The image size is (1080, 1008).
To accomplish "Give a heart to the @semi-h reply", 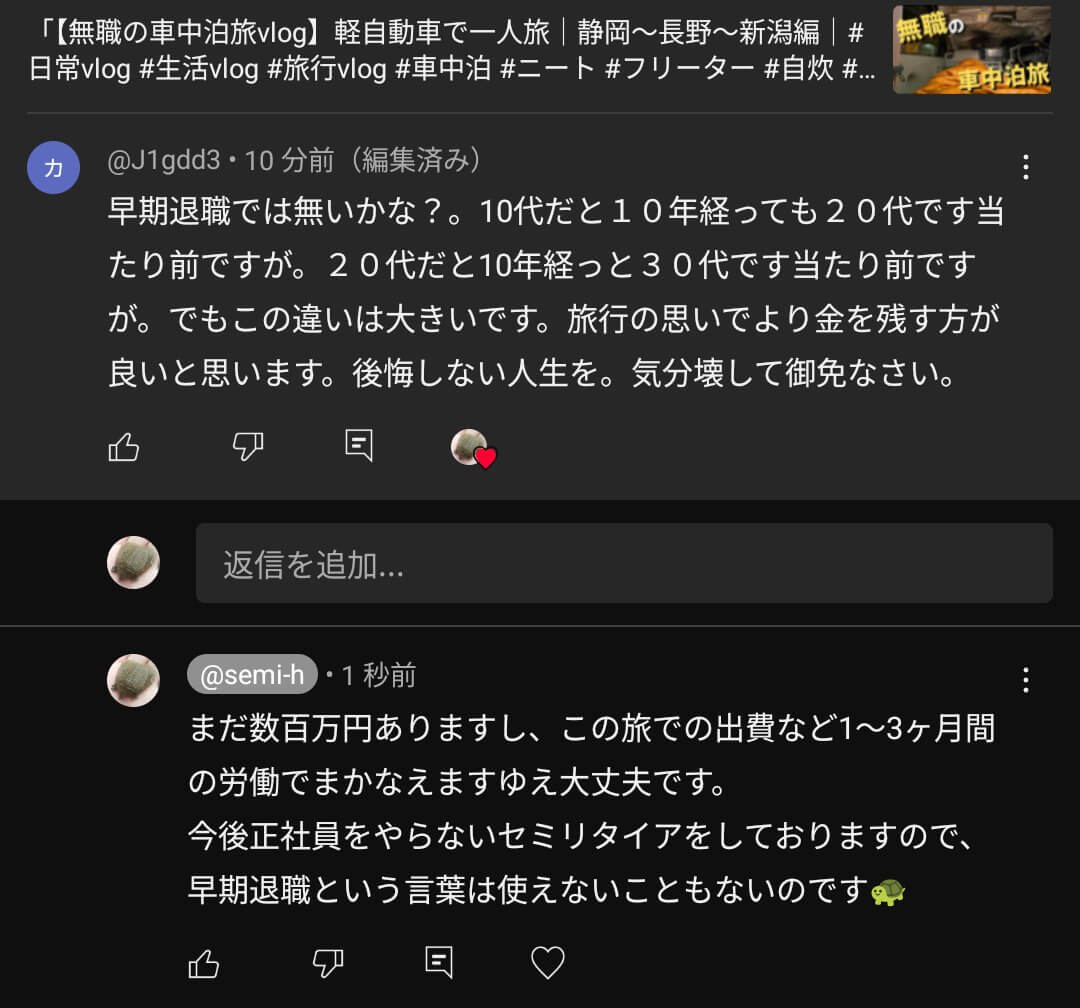I will point(548,962).
